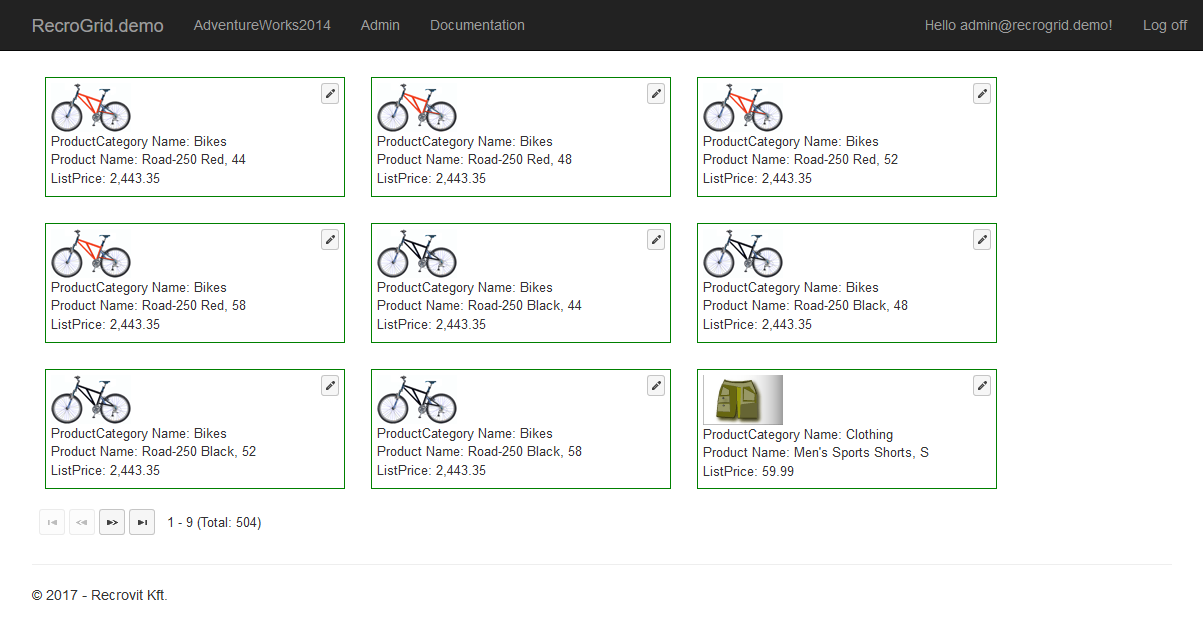Viewport: 1203px width, 634px height.
Task: Click the Men's Sports Shorts thumbnail image
Action: (743, 400)
